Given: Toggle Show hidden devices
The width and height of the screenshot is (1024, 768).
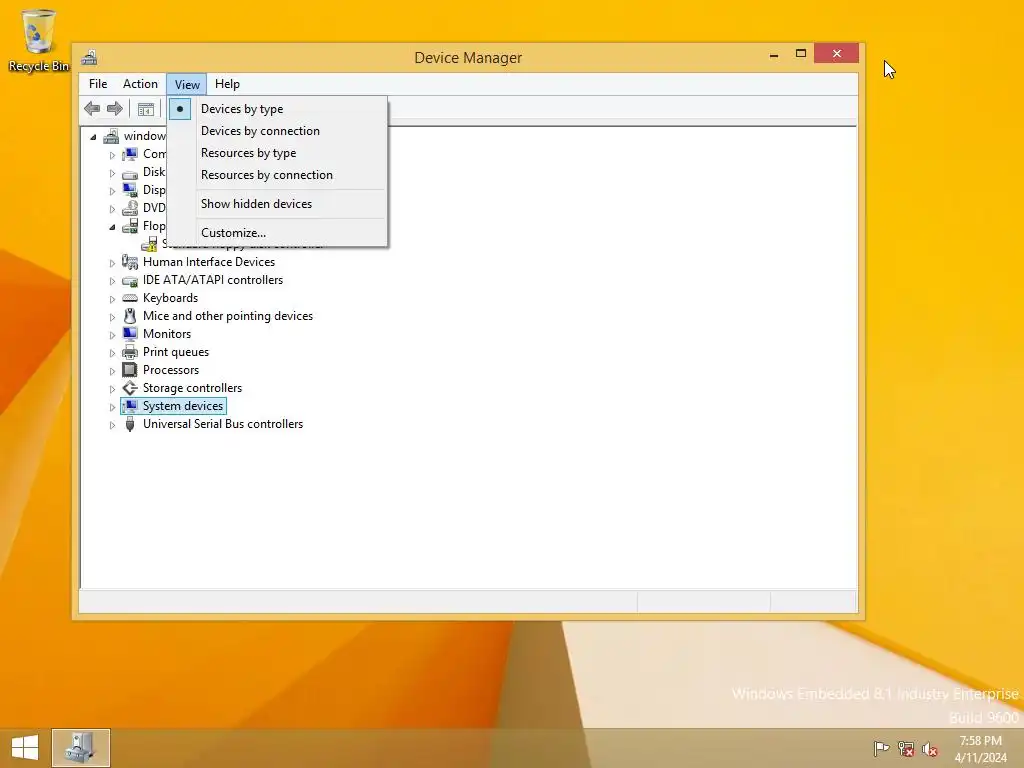Looking at the screenshot, I should pyautogui.click(x=277, y=204).
